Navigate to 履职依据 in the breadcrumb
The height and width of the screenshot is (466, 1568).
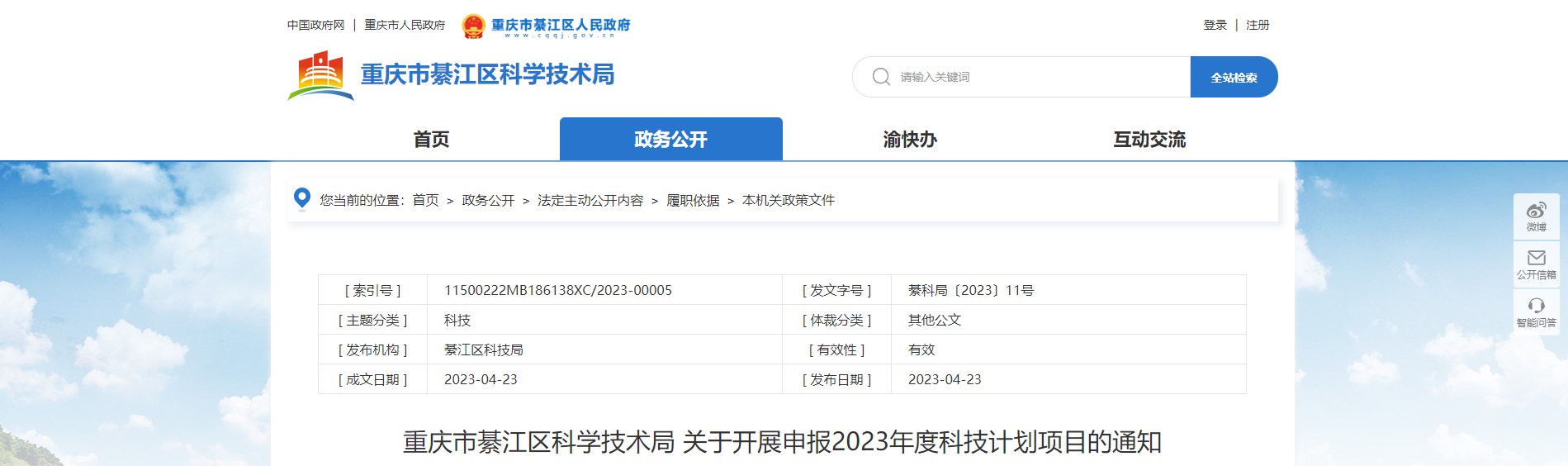click(693, 201)
